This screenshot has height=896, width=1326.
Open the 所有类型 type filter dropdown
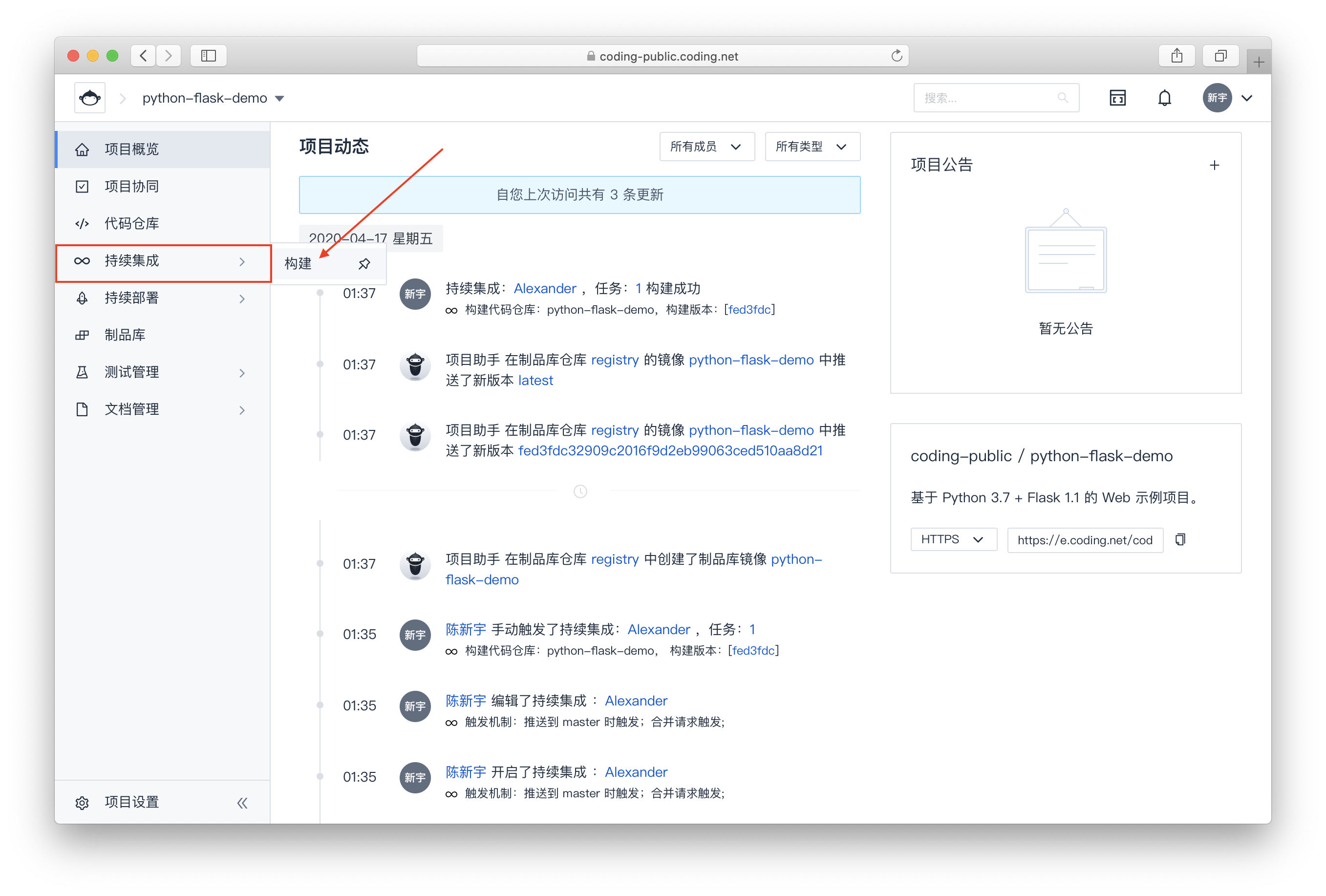point(812,147)
